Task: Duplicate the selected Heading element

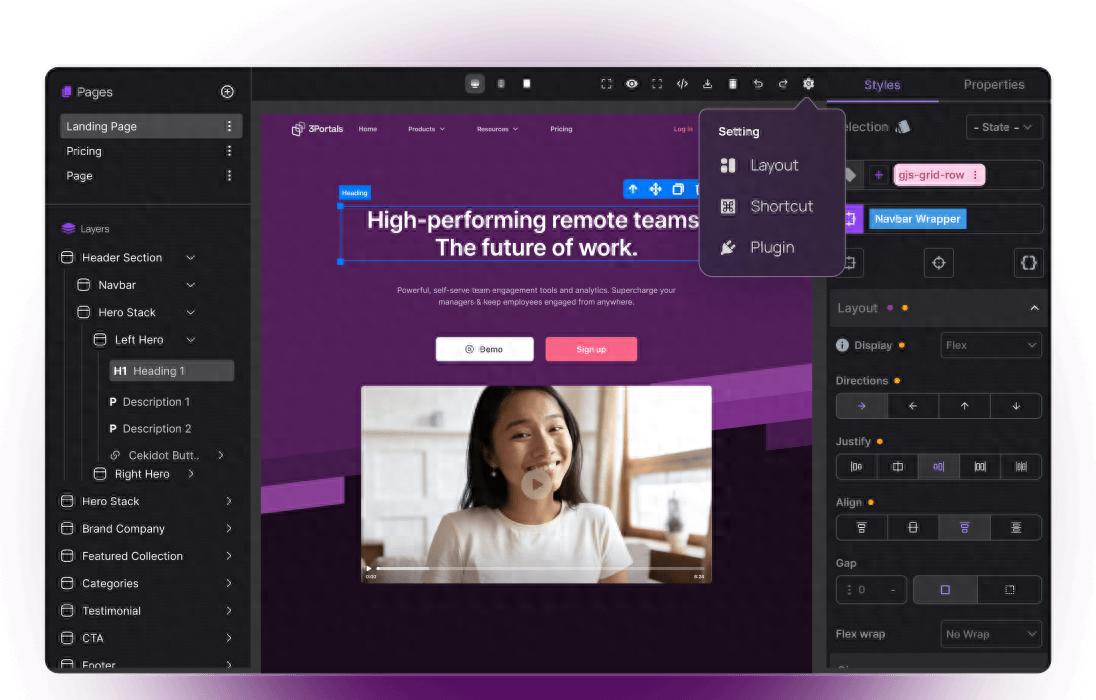Action: pyautogui.click(x=678, y=189)
